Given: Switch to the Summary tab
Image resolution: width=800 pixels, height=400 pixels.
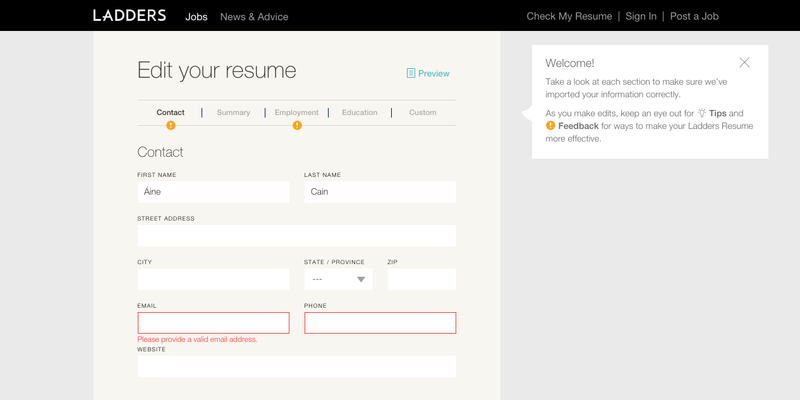Looking at the screenshot, I should (x=233, y=112).
